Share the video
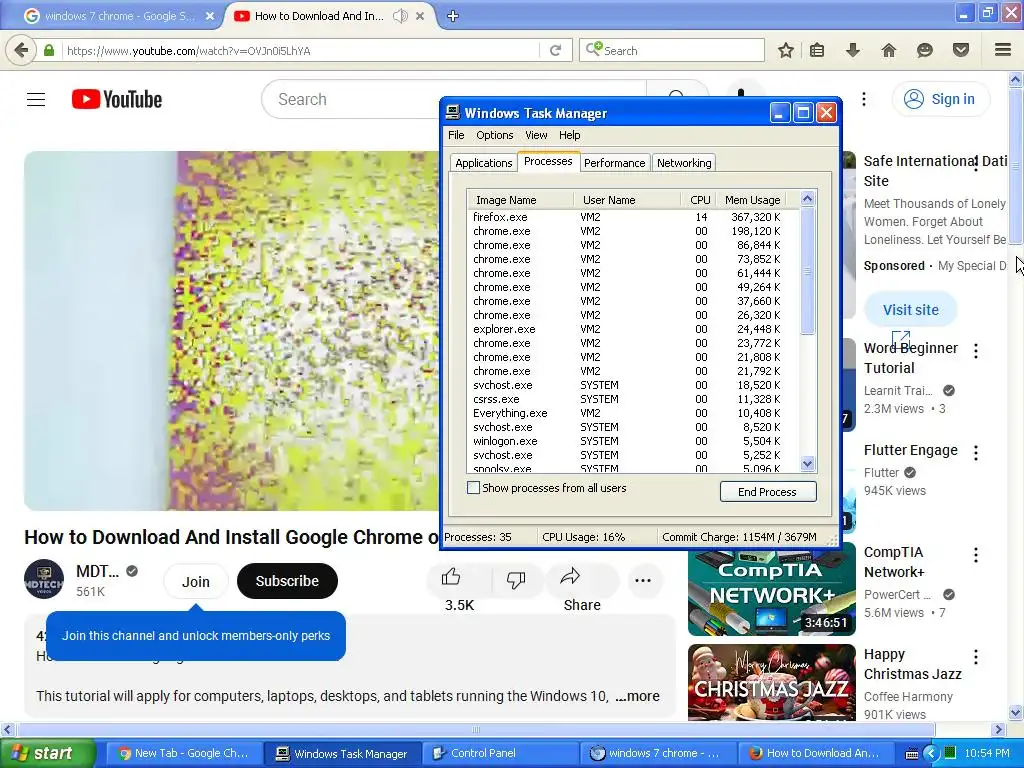The image size is (1024, 768). click(570, 577)
